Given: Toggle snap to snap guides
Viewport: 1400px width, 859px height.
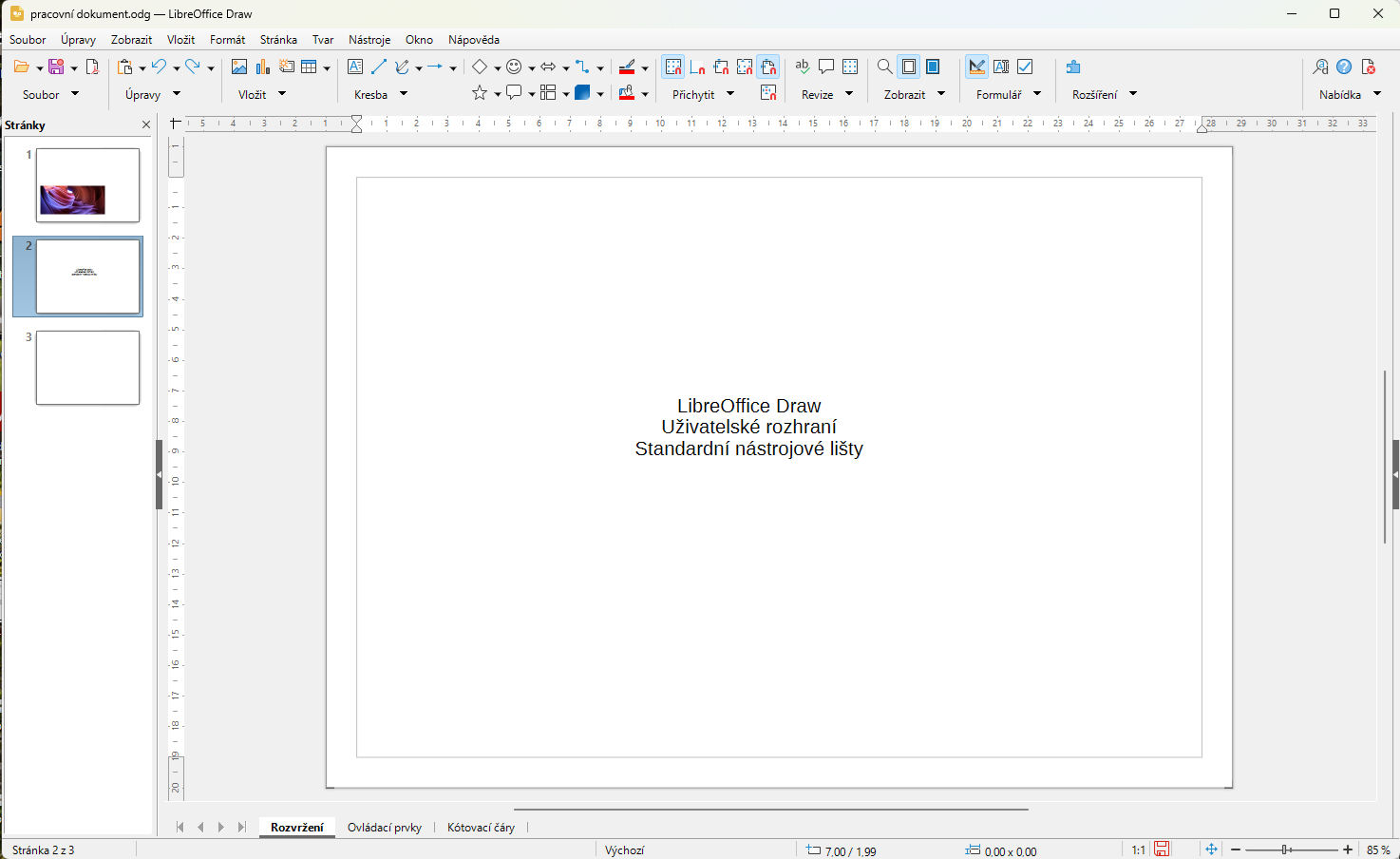Looking at the screenshot, I should coord(697,67).
